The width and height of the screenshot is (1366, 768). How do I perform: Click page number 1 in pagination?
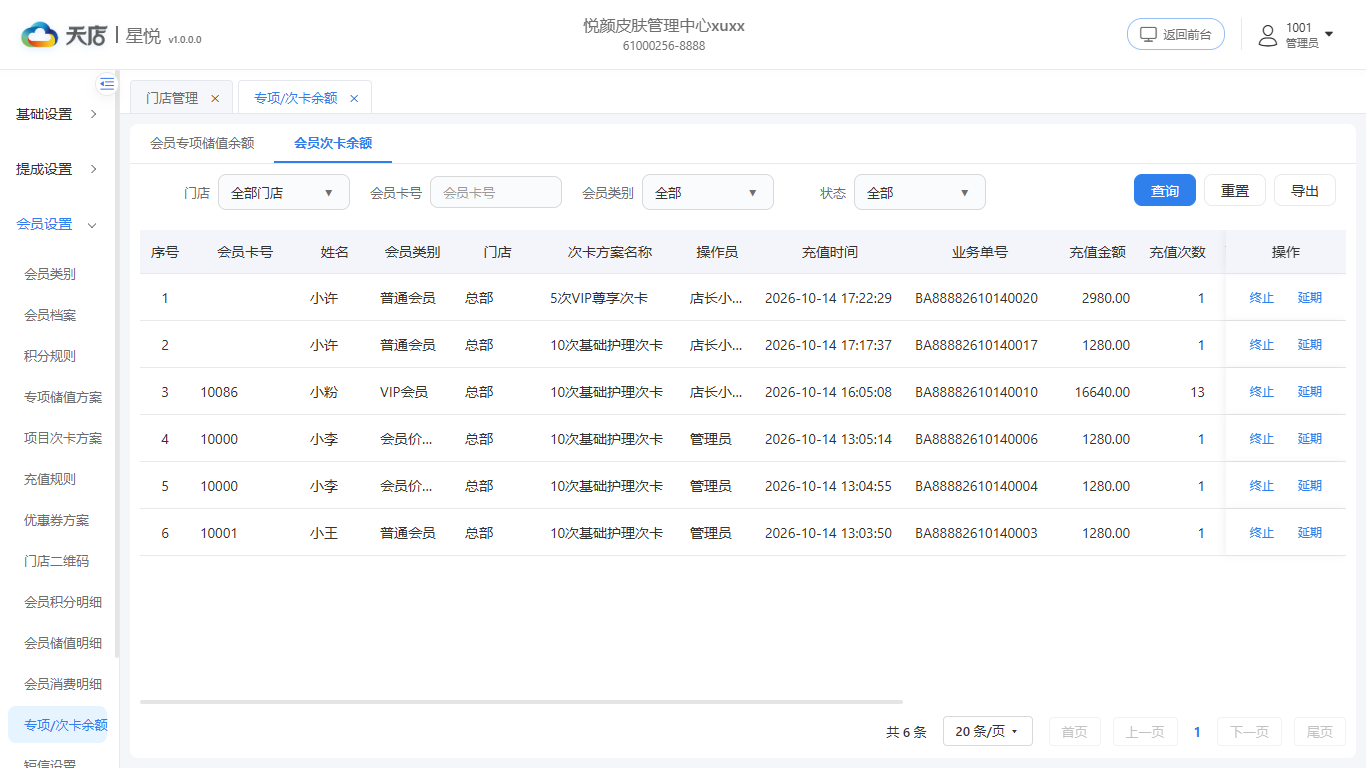(x=1197, y=732)
